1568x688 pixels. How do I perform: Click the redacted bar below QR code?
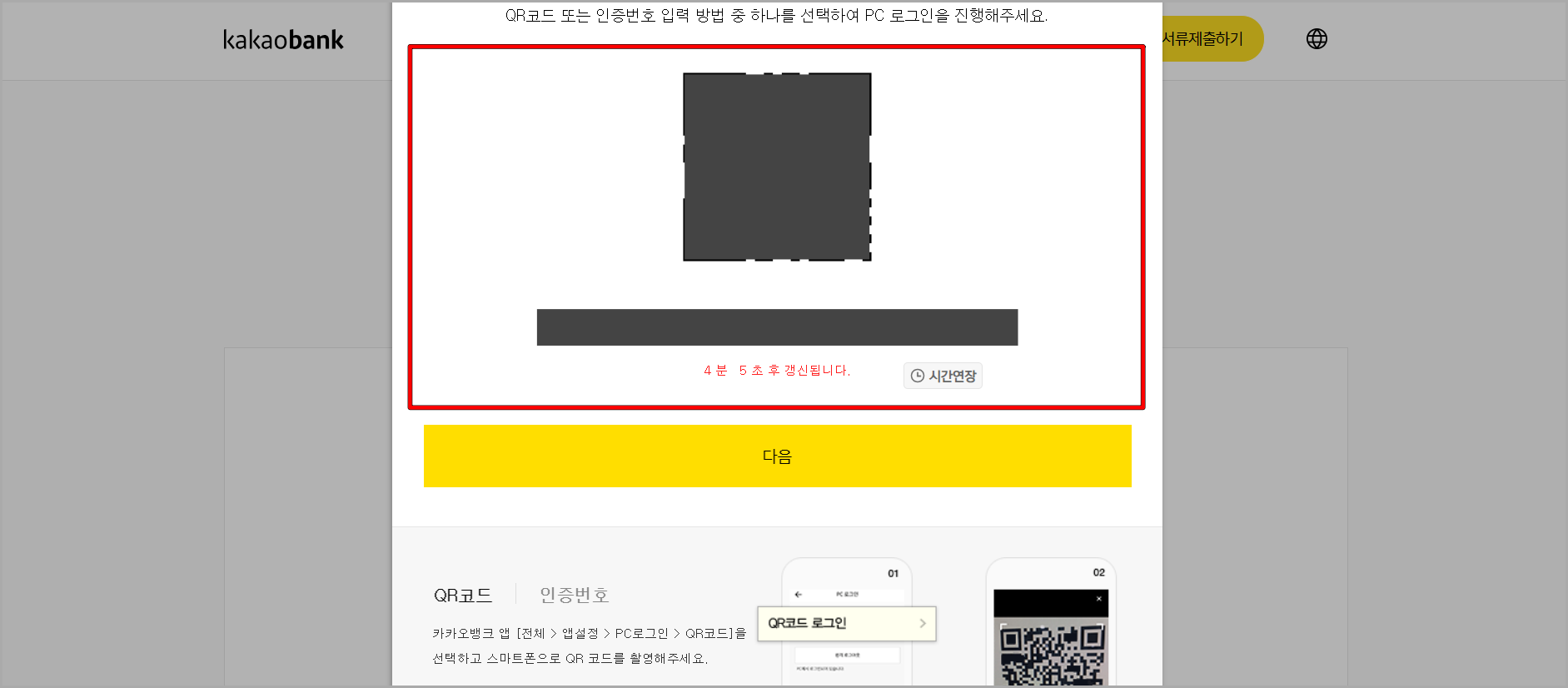(777, 327)
